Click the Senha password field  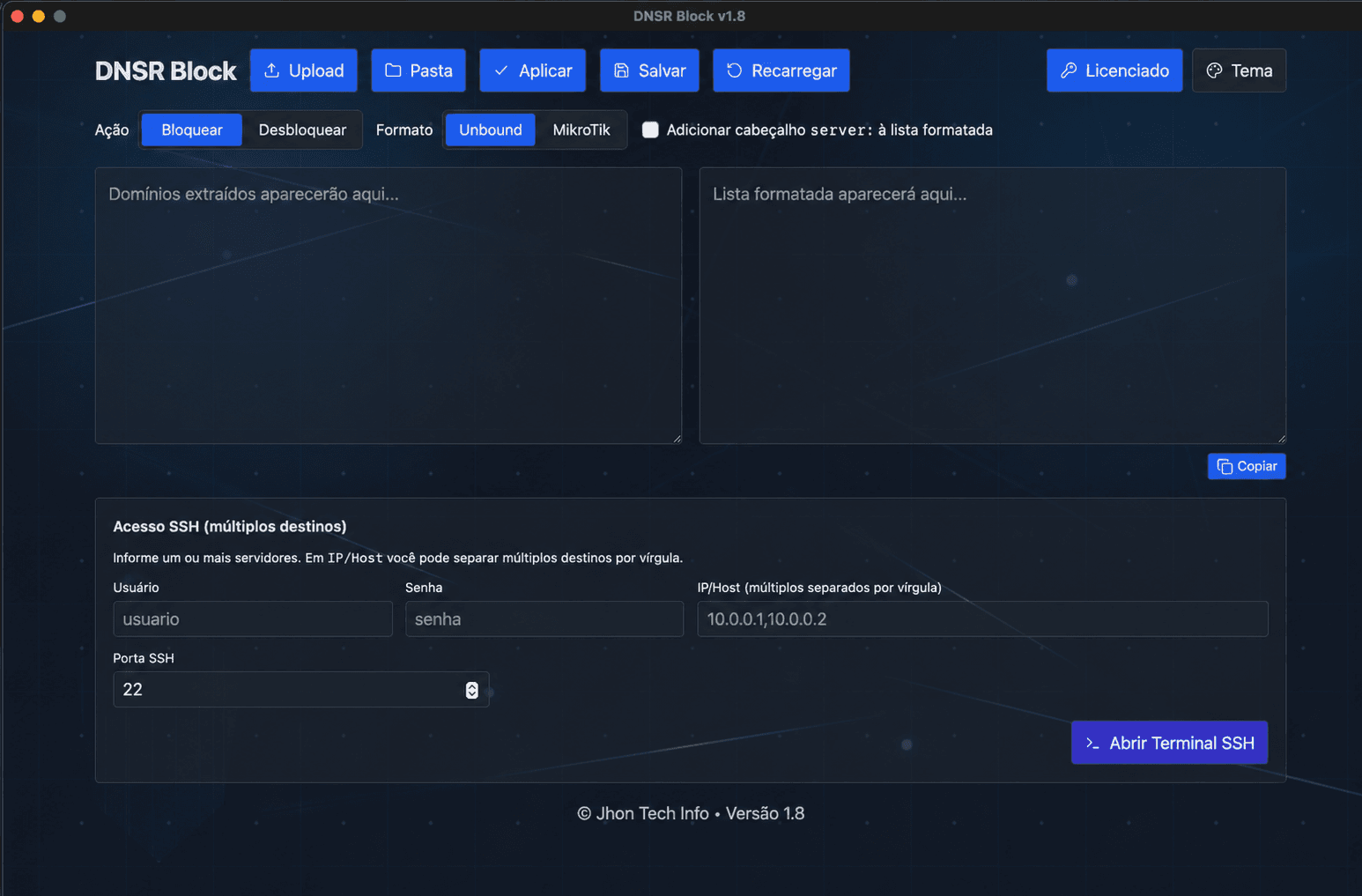point(544,618)
